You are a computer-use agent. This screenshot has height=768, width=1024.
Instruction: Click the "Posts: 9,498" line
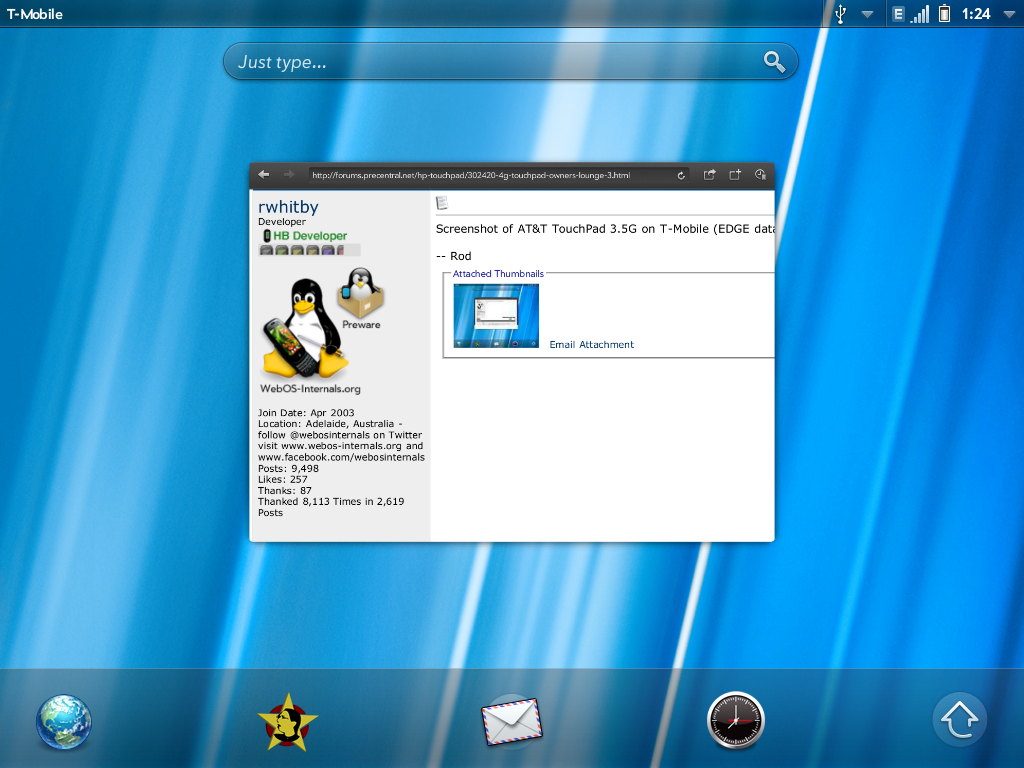point(288,468)
